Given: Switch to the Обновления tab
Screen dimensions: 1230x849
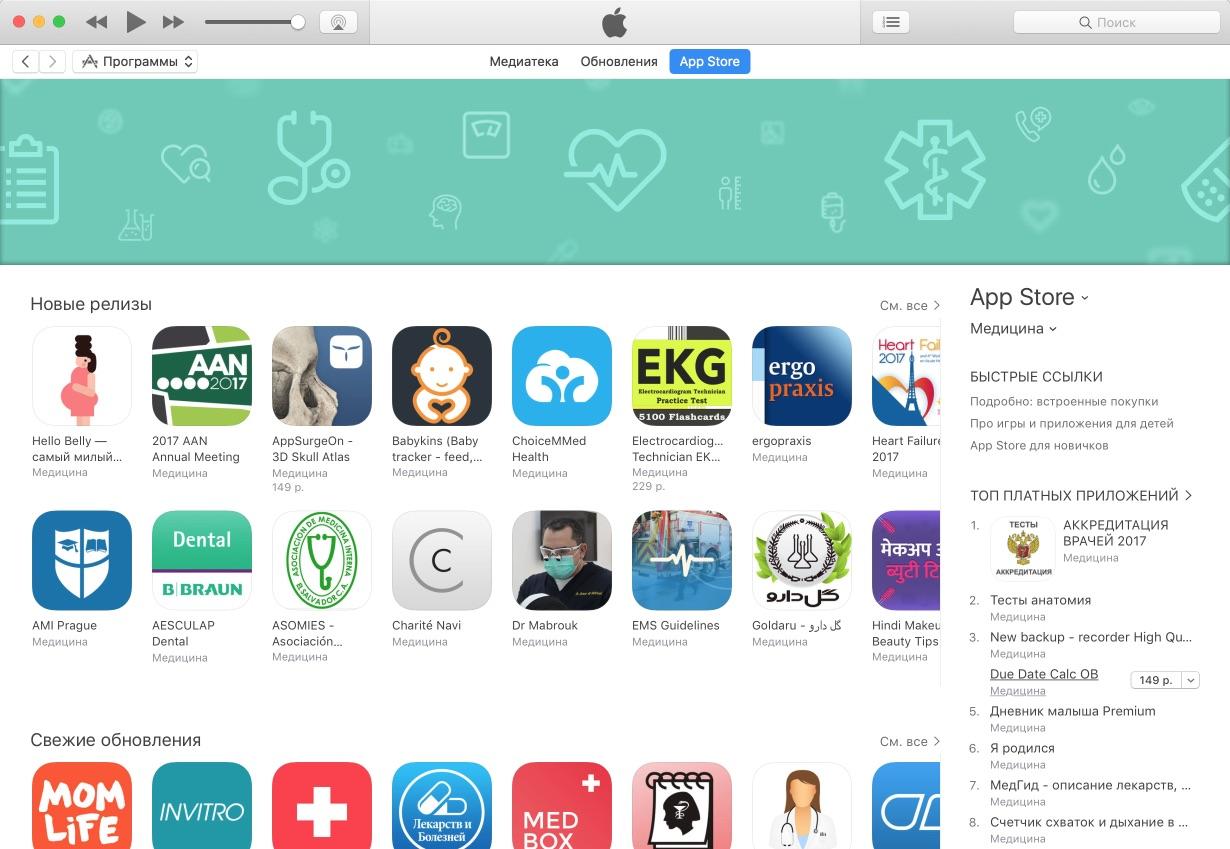Looking at the screenshot, I should 619,61.
